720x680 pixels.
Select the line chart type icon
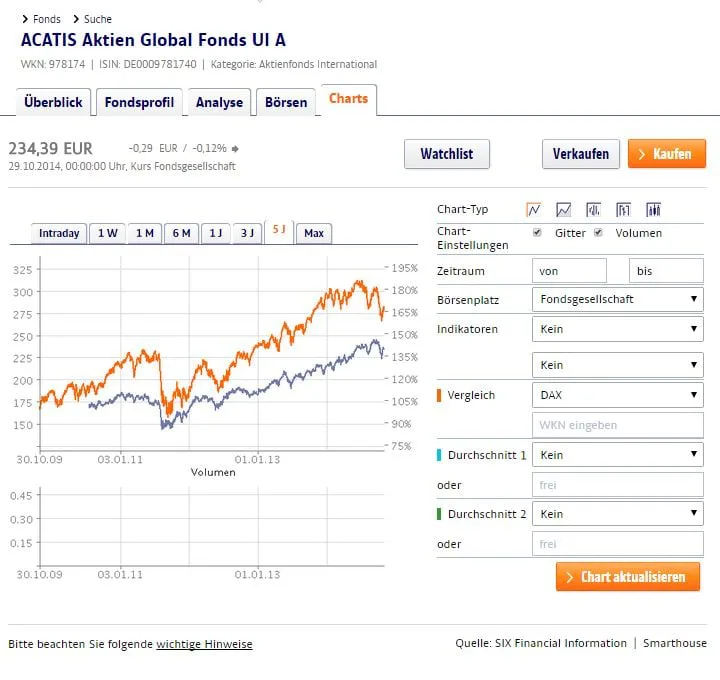(x=533, y=210)
